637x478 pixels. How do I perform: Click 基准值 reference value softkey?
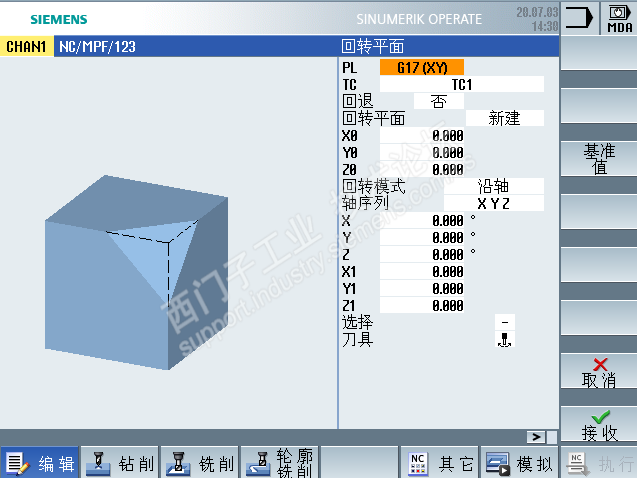coord(599,159)
